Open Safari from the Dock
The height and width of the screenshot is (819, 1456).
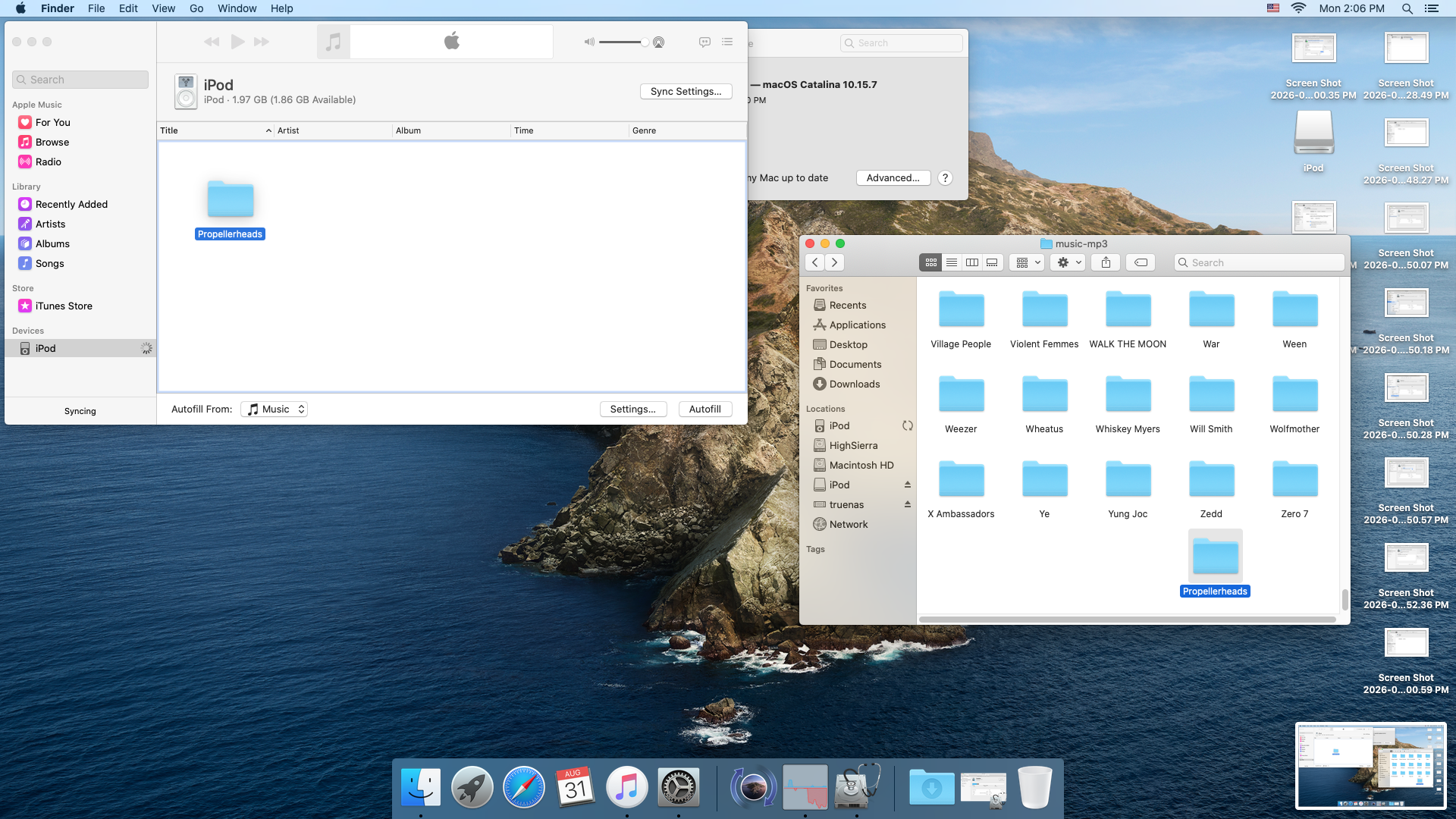click(x=523, y=787)
